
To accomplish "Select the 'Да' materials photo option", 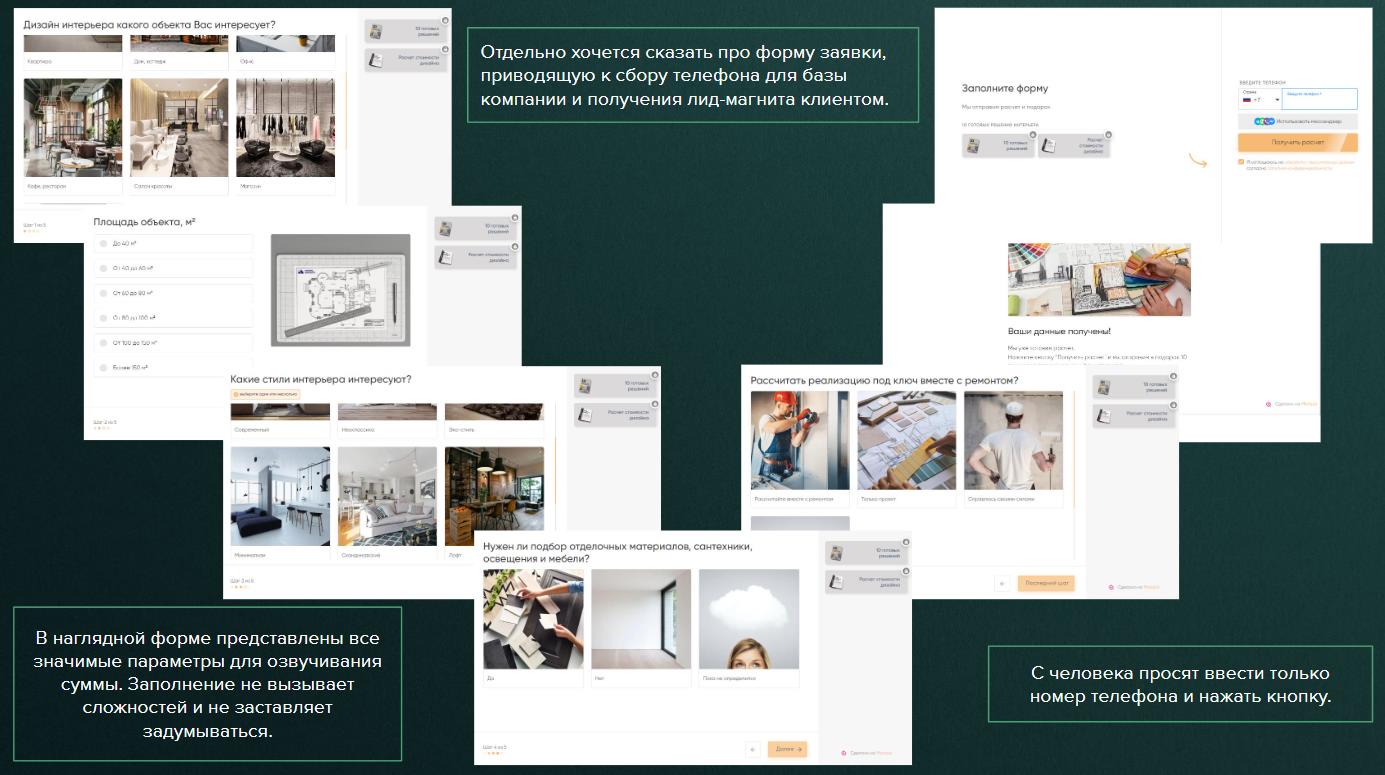I will pos(533,619).
